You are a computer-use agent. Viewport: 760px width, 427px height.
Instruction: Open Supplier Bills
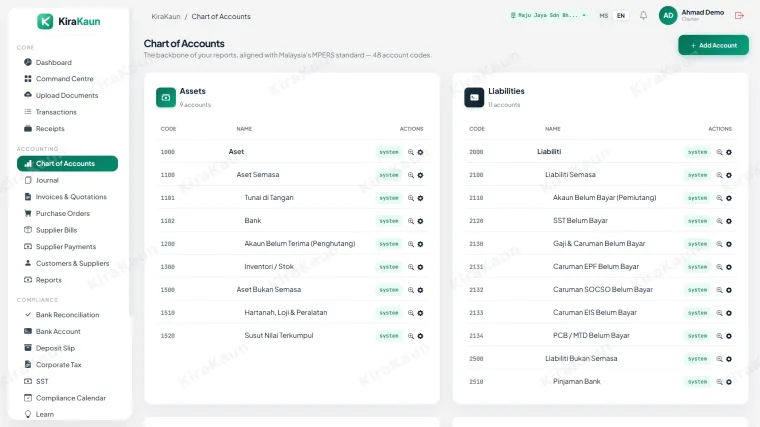(50, 230)
